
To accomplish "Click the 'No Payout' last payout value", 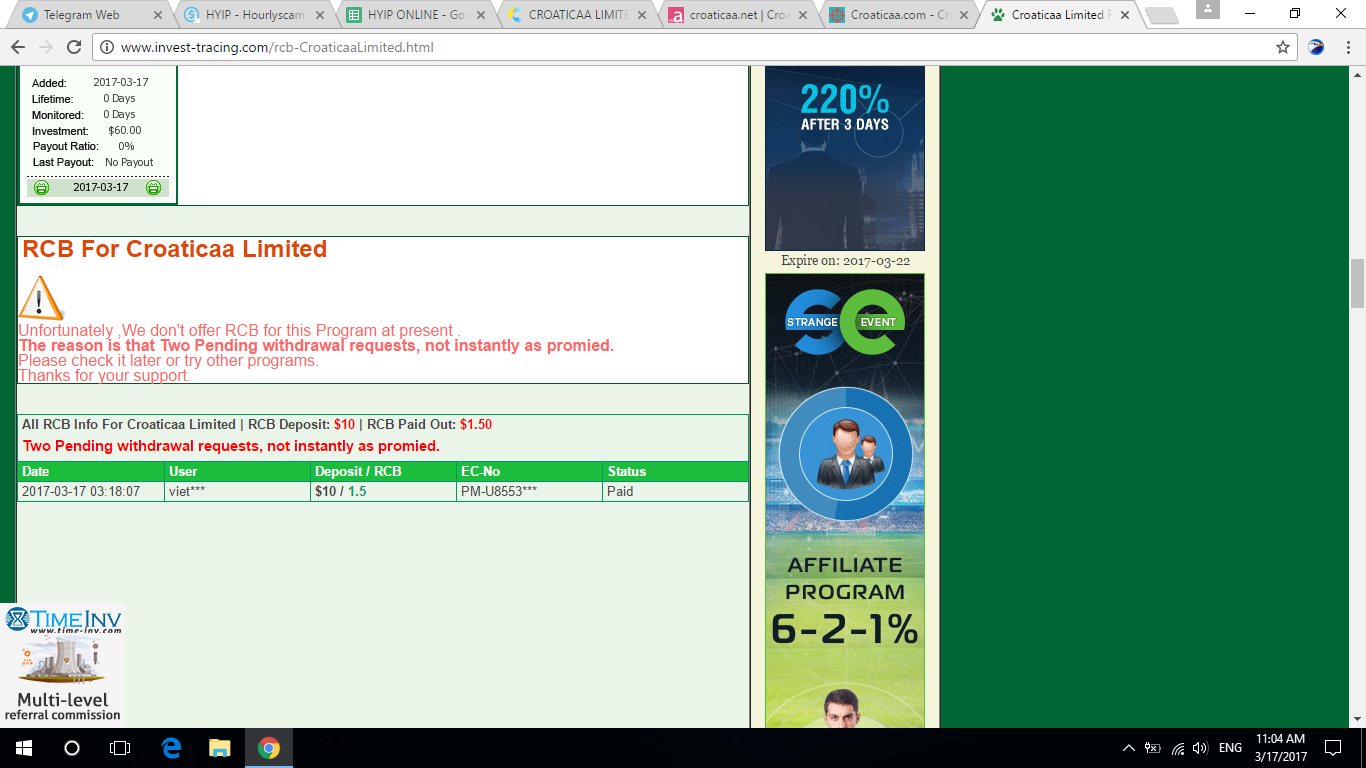I will pos(129,162).
